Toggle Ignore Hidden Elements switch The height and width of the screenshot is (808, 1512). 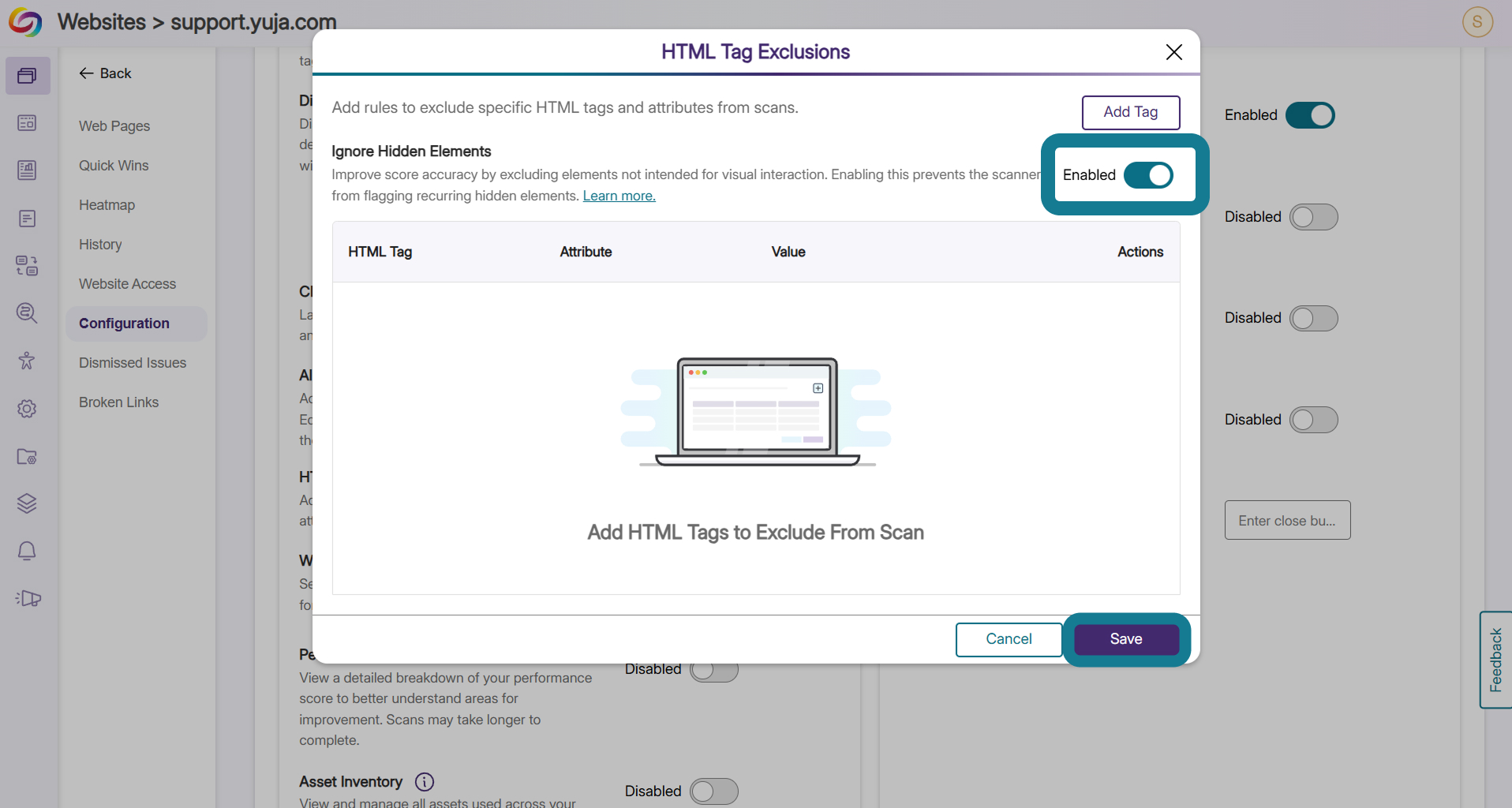[x=1148, y=175]
